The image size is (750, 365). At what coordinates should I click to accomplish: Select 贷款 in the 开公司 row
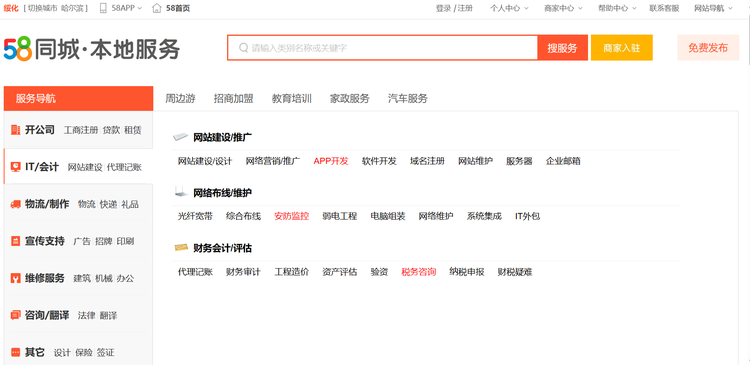111,130
